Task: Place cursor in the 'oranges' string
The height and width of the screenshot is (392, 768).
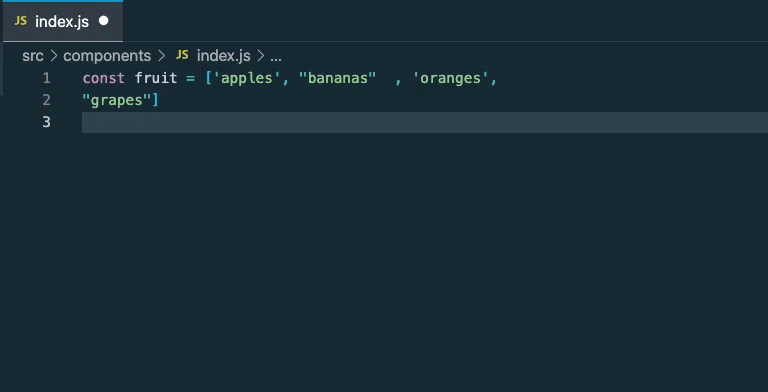Action: click(451, 78)
